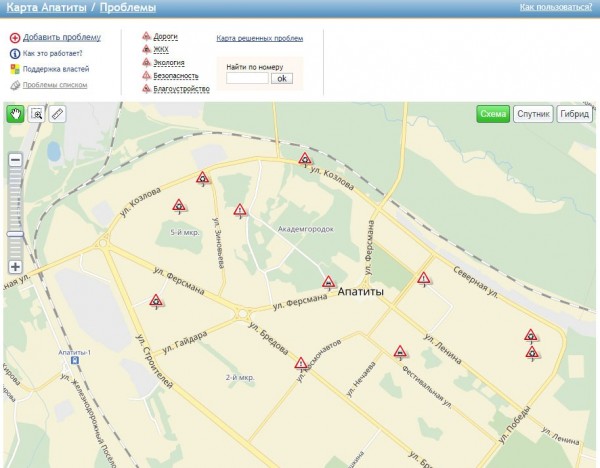Click the eraser icon near Проблемы списком
Image resolution: width=600 pixels, height=468 pixels.
click(x=15, y=85)
